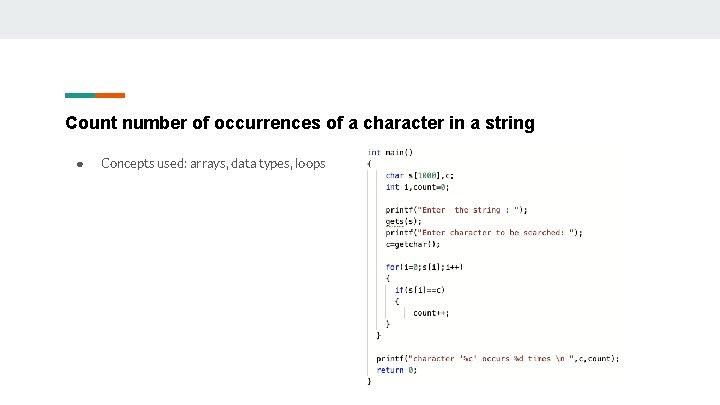Screen dimensions: 720x405
Task: Click the final printf "occurs %d times" line
Action: [497, 358]
